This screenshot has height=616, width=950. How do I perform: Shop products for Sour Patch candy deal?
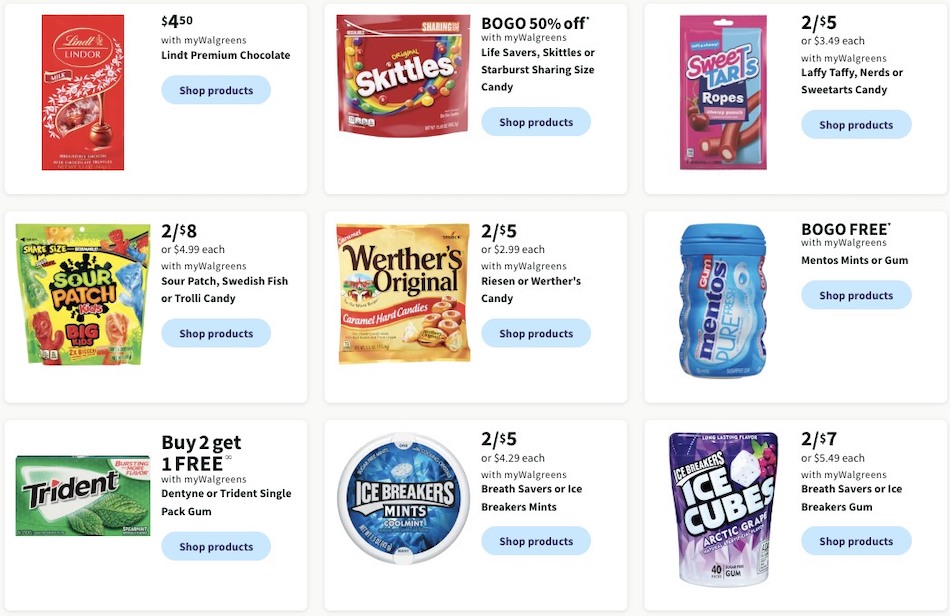pyautogui.click(x=216, y=333)
